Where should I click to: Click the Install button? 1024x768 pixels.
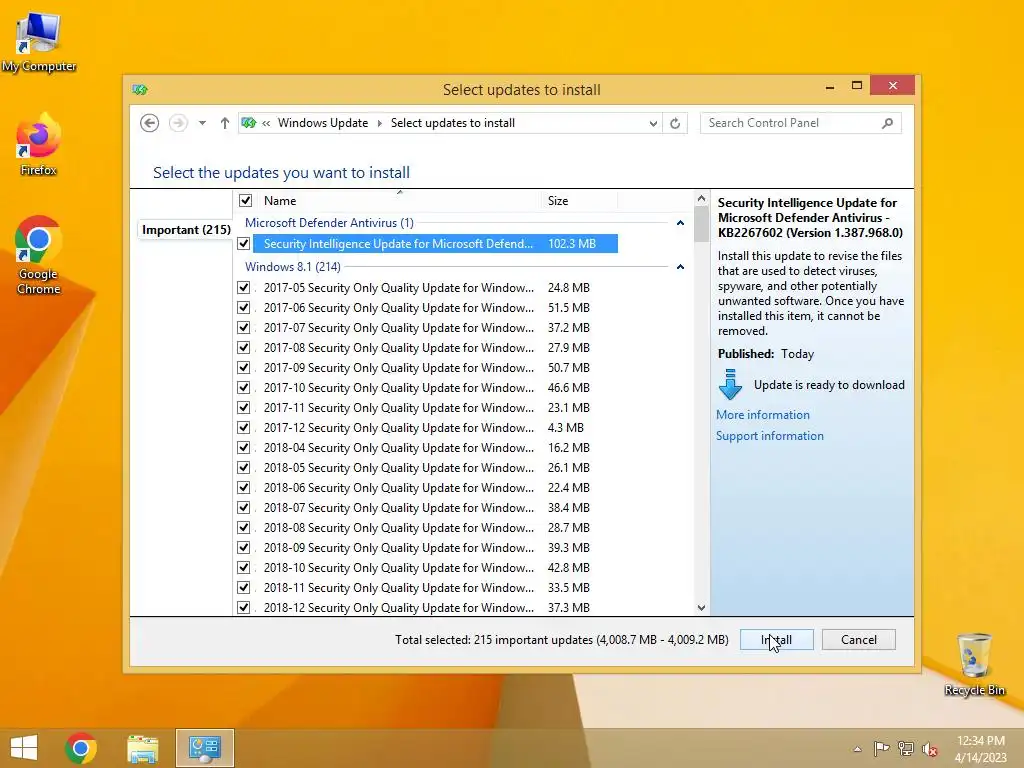[776, 640]
